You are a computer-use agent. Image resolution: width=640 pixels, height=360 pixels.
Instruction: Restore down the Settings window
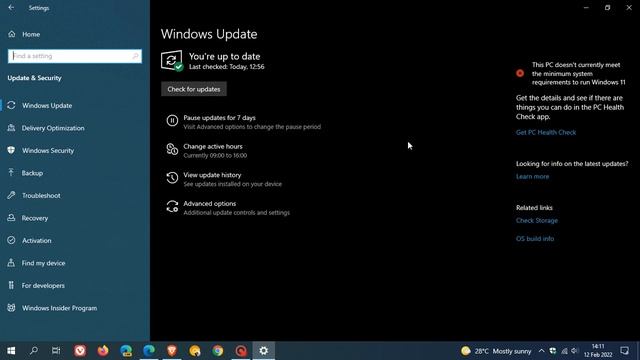click(607, 7)
